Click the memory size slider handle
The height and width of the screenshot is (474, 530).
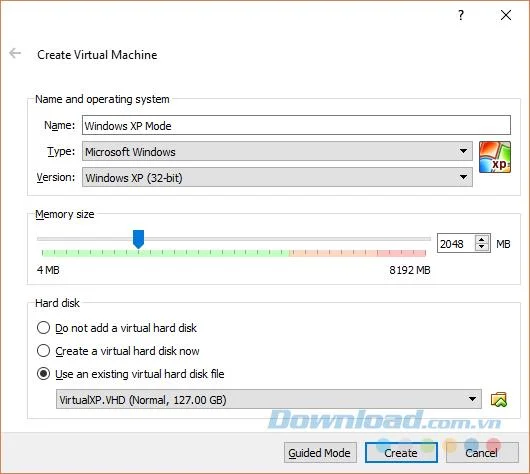point(138,239)
